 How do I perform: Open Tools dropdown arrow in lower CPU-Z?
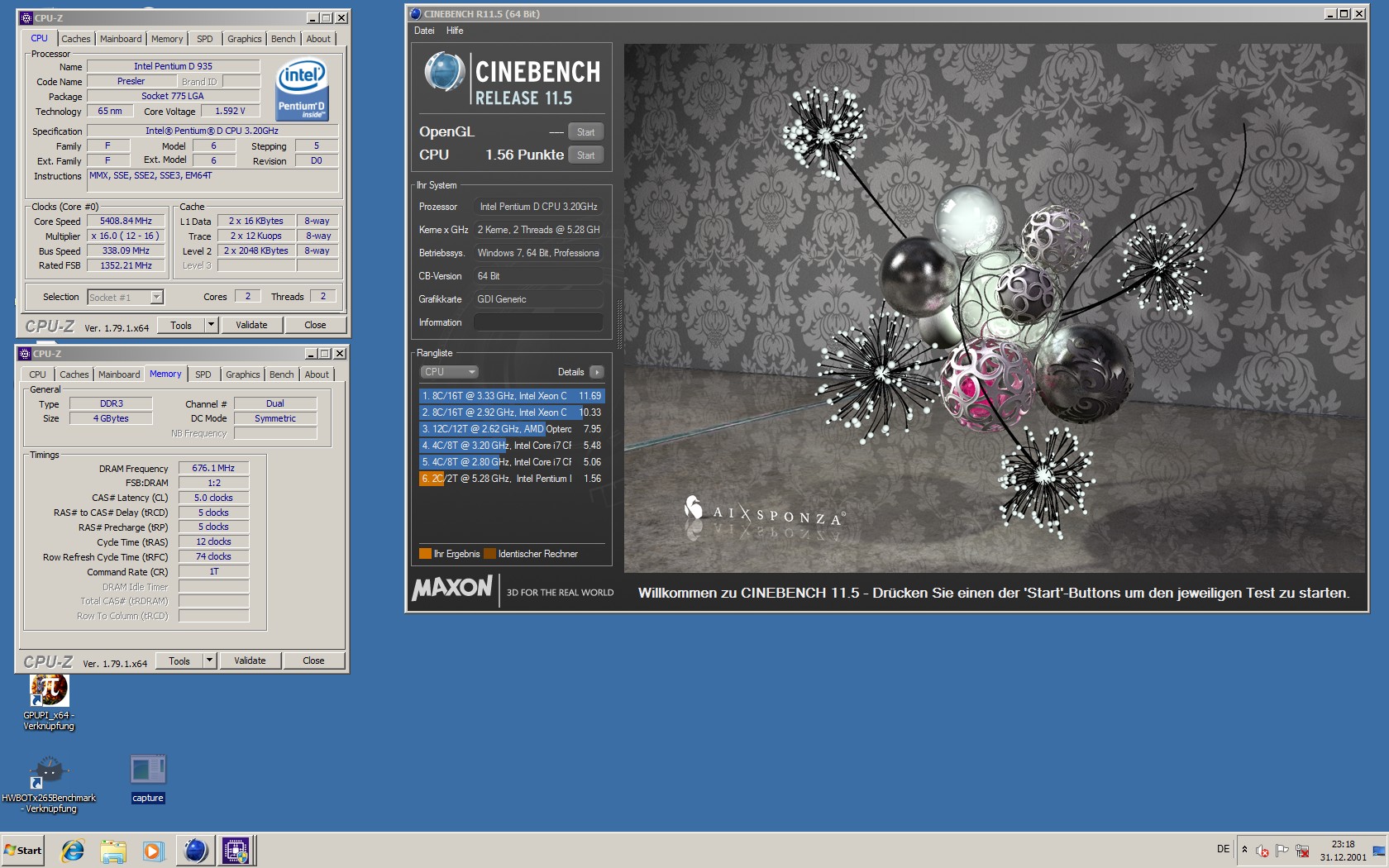point(209,661)
